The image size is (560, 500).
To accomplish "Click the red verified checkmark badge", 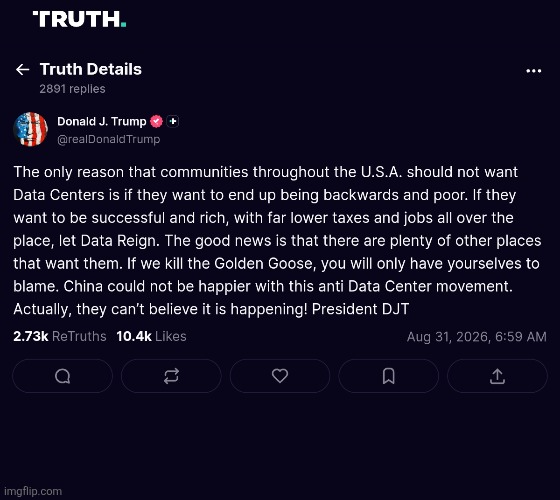I will click(x=156, y=121).
